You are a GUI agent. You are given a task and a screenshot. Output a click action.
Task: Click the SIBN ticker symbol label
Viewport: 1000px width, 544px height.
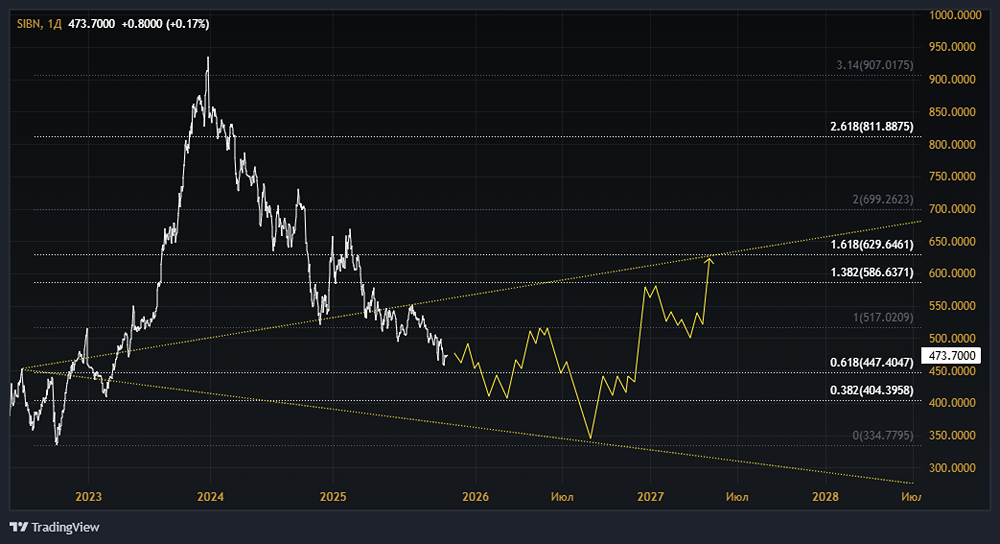point(28,24)
